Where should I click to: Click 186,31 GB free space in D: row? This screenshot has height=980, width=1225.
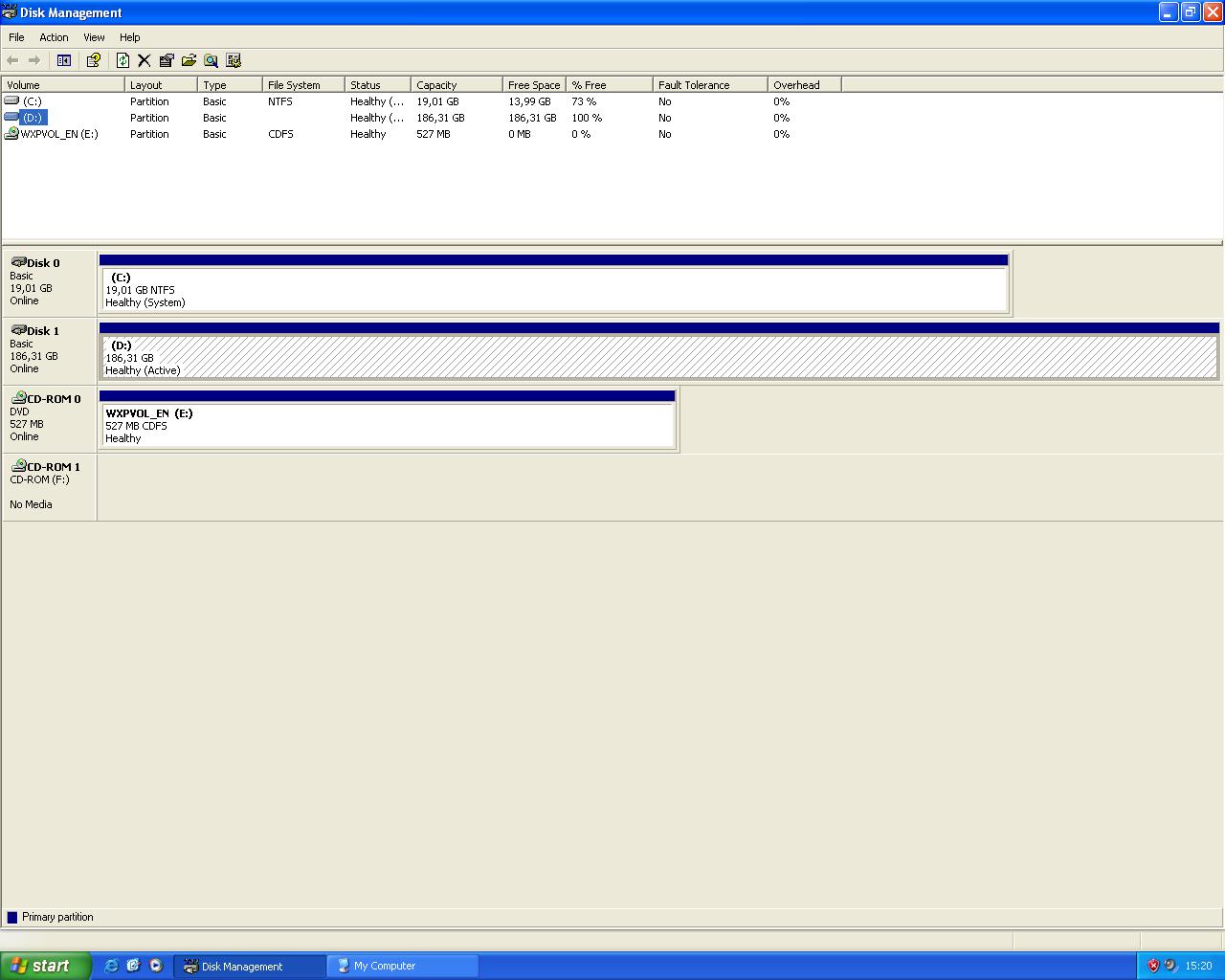532,118
